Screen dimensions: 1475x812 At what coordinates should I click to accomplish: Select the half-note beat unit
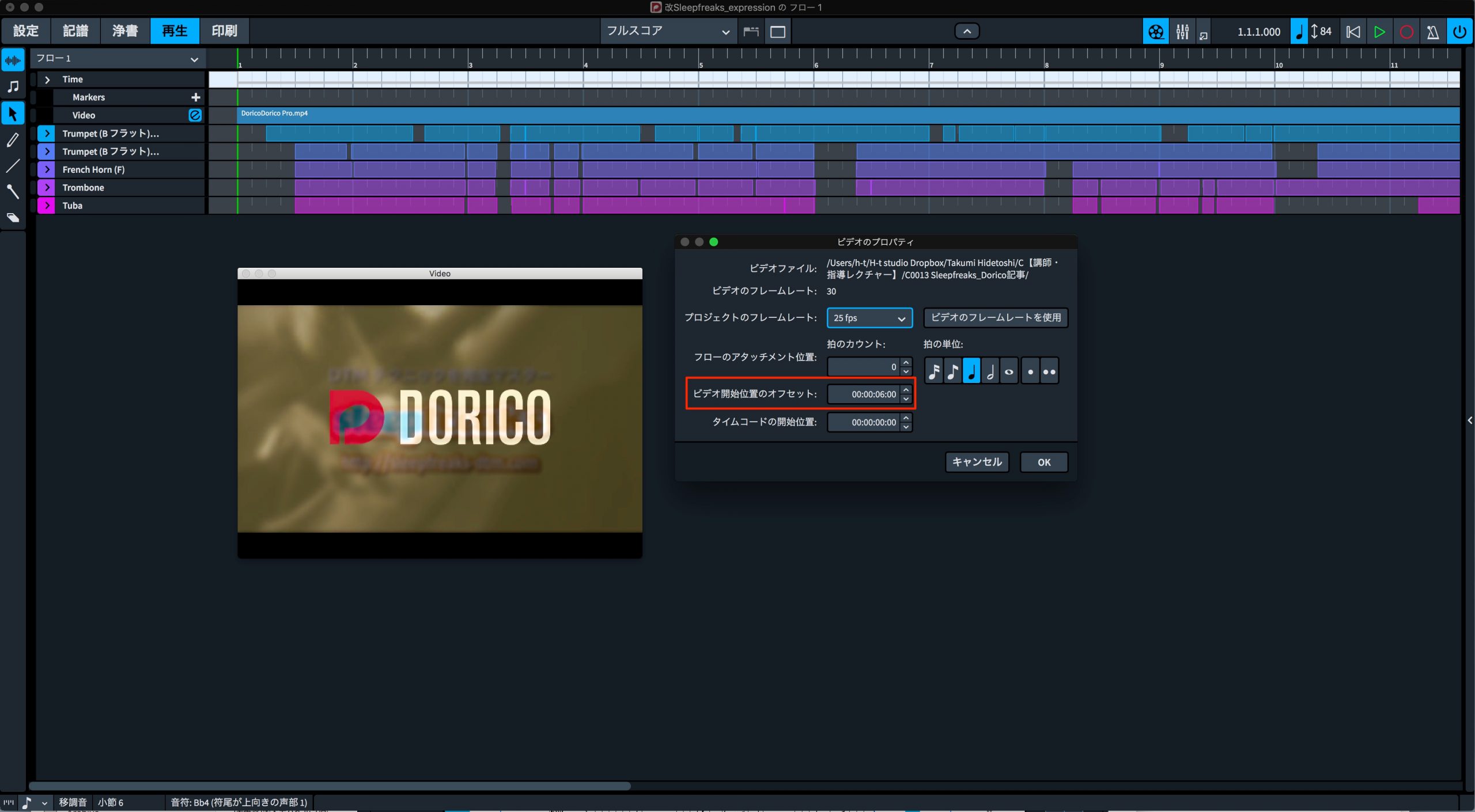(990, 371)
